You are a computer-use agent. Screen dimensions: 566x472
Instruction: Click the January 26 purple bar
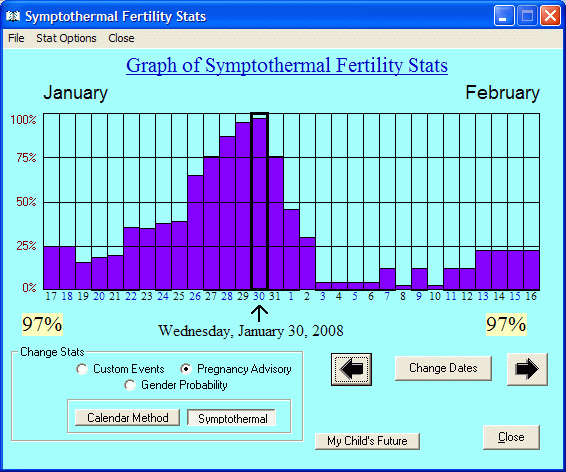tap(195, 232)
